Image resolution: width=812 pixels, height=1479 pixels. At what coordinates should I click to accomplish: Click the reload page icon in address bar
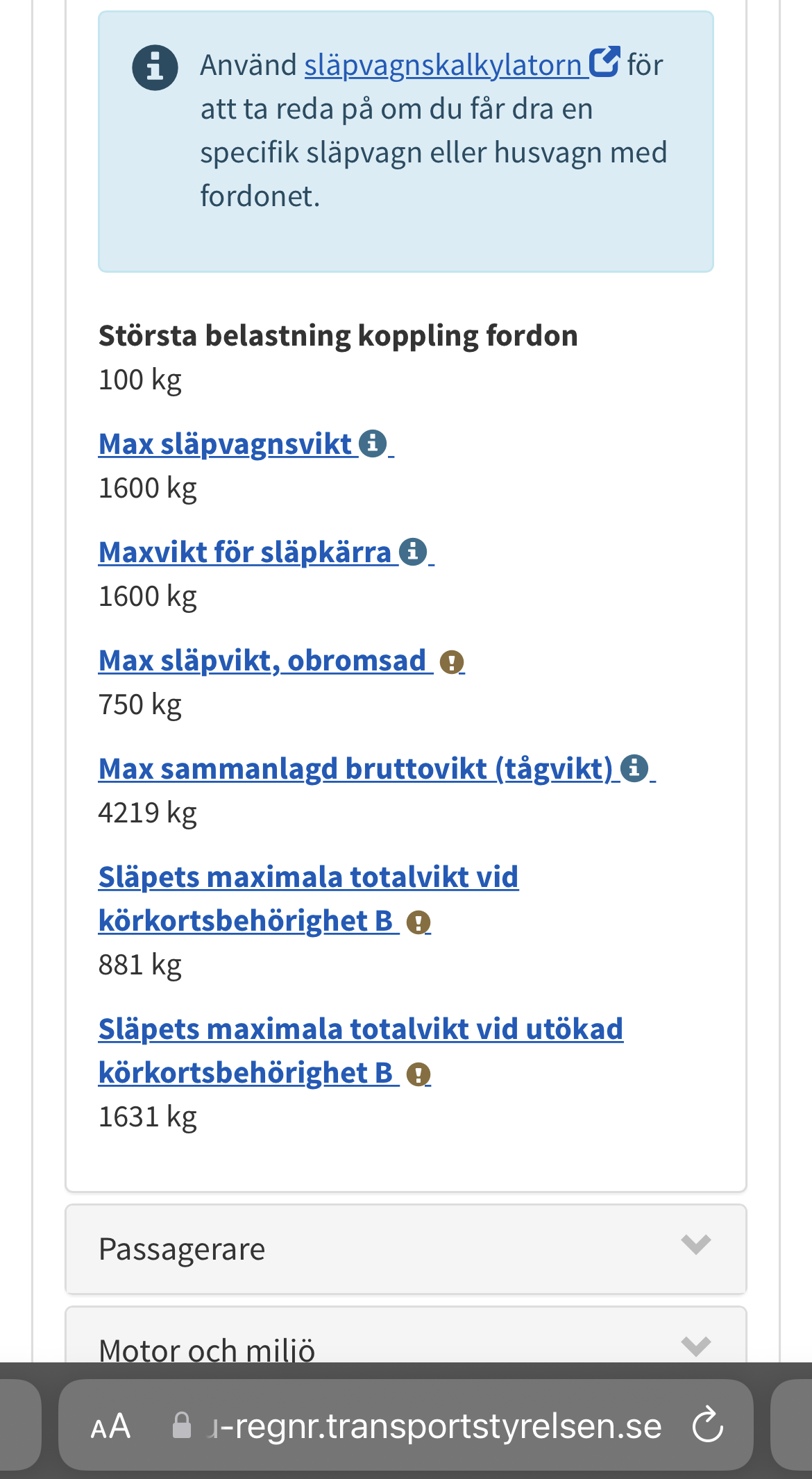[x=708, y=1425]
